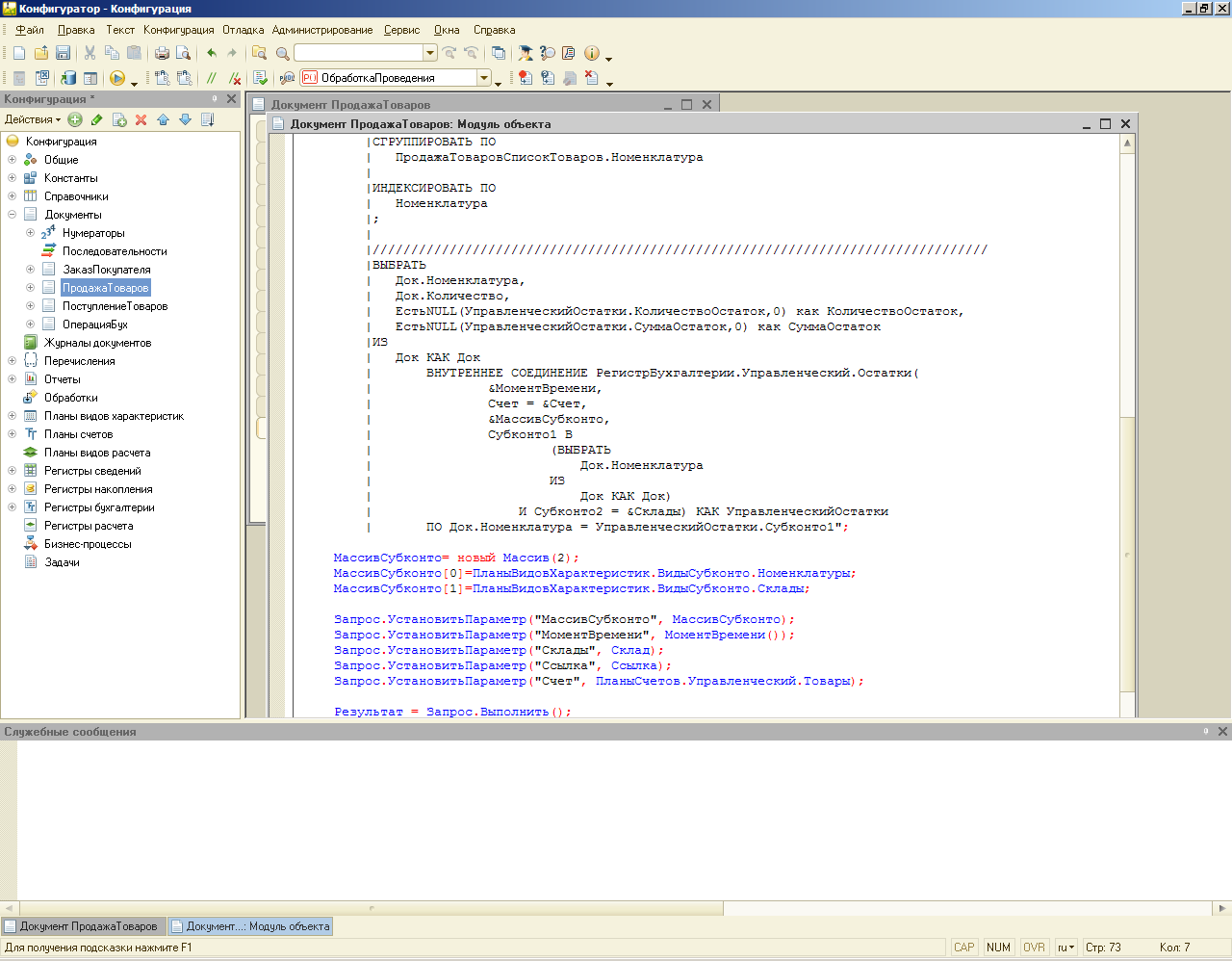Open the ОбработкаПроведения procedure dropdown
1232x961 pixels.
coord(484,78)
